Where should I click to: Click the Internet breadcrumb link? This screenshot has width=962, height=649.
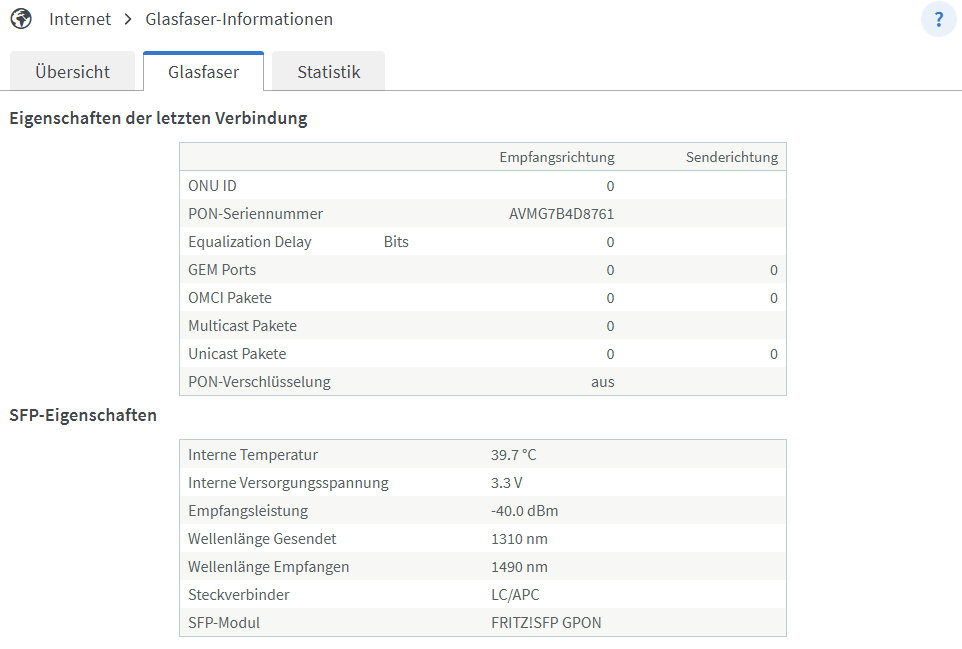pos(80,19)
